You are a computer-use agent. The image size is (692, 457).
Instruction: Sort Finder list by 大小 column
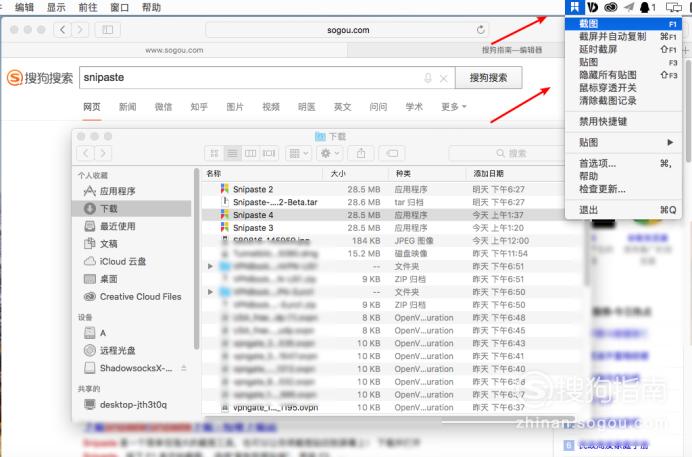356,174
